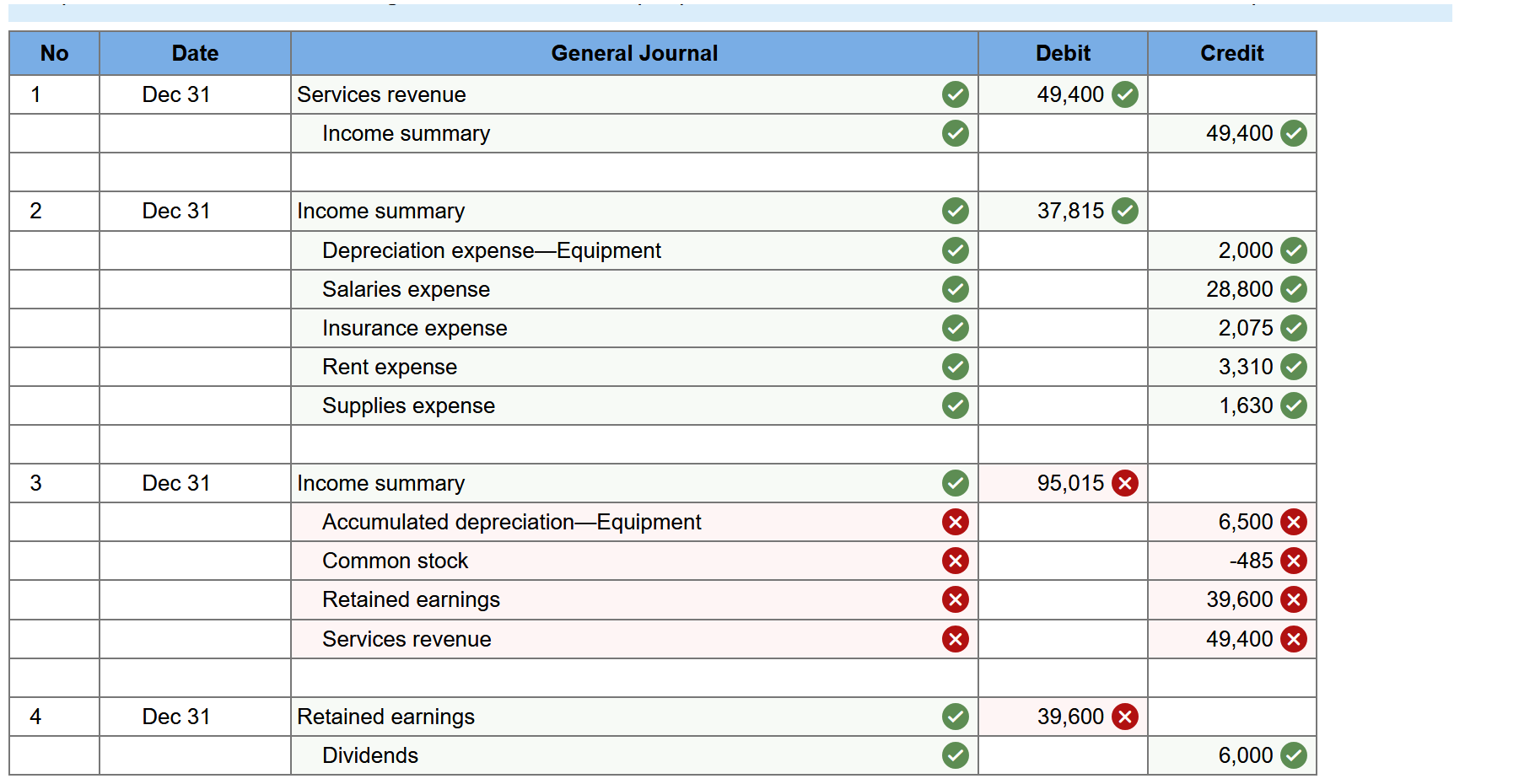
Task: Click the checkmark next to Depreciation expense—Equipment
Action: click(x=956, y=250)
